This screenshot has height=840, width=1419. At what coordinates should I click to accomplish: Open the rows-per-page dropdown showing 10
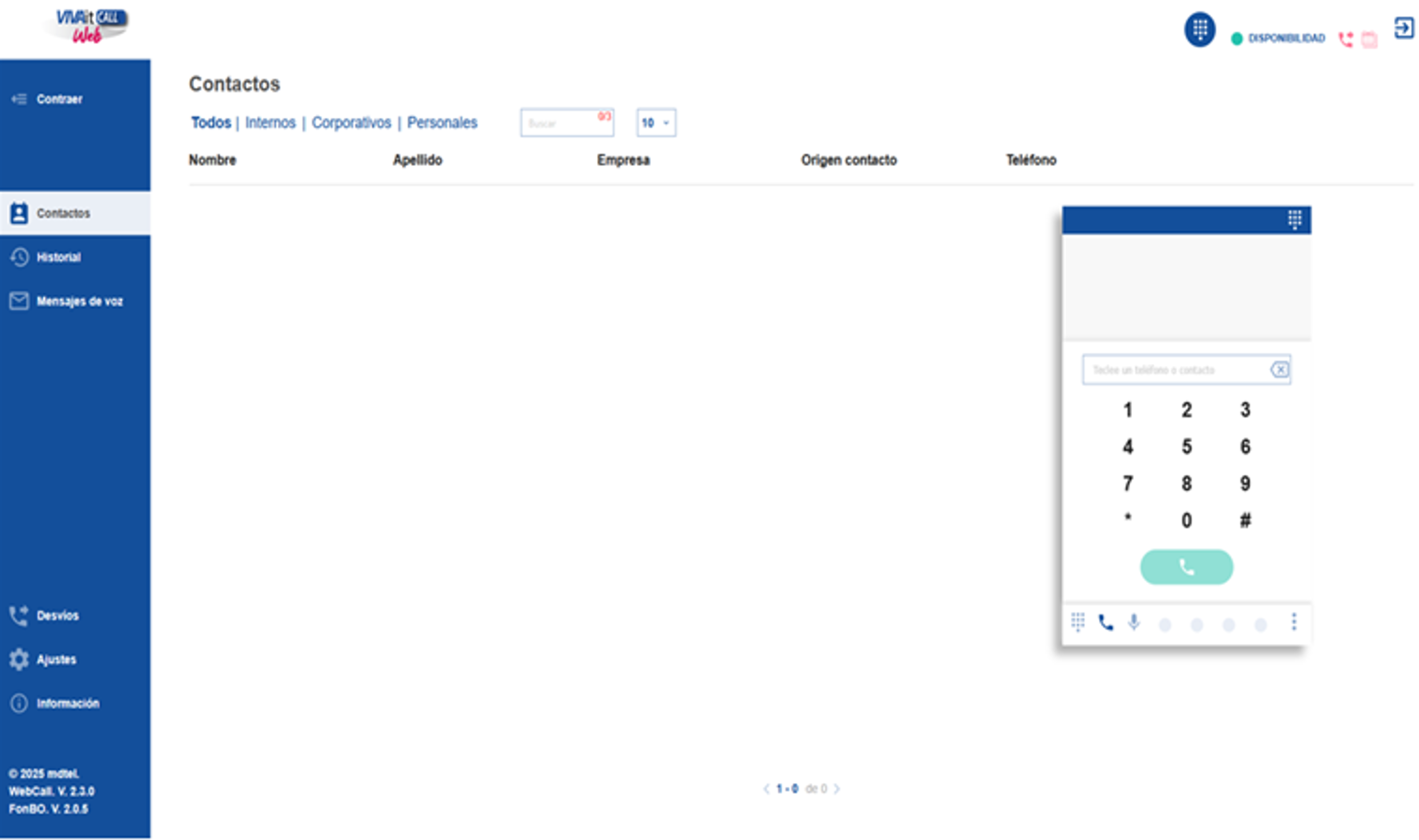[x=655, y=122]
